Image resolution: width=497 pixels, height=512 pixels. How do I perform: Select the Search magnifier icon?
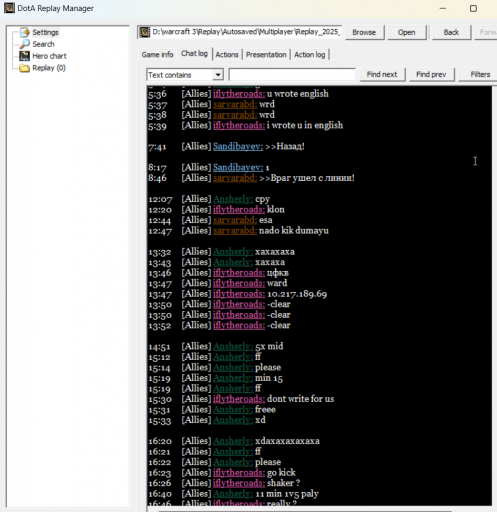[x=24, y=44]
